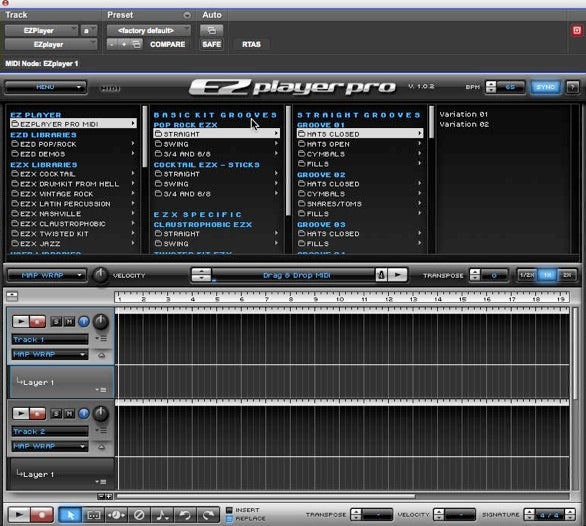Select SWING under Pop Rock EZX
This screenshot has height=526, width=586.
[x=216, y=144]
